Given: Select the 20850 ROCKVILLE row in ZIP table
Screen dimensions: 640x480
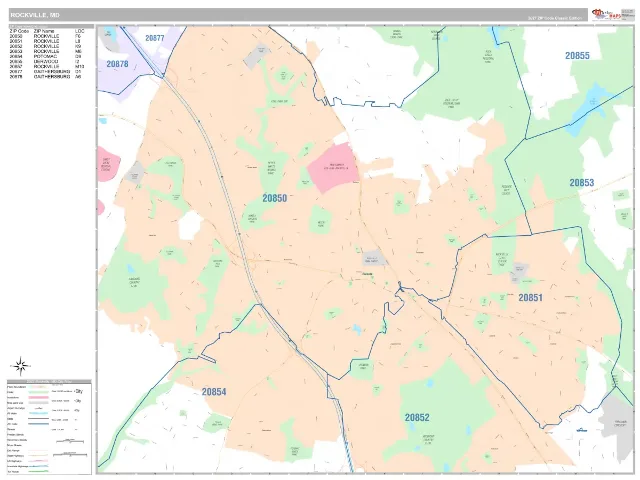Looking at the screenshot, I should point(45,36).
